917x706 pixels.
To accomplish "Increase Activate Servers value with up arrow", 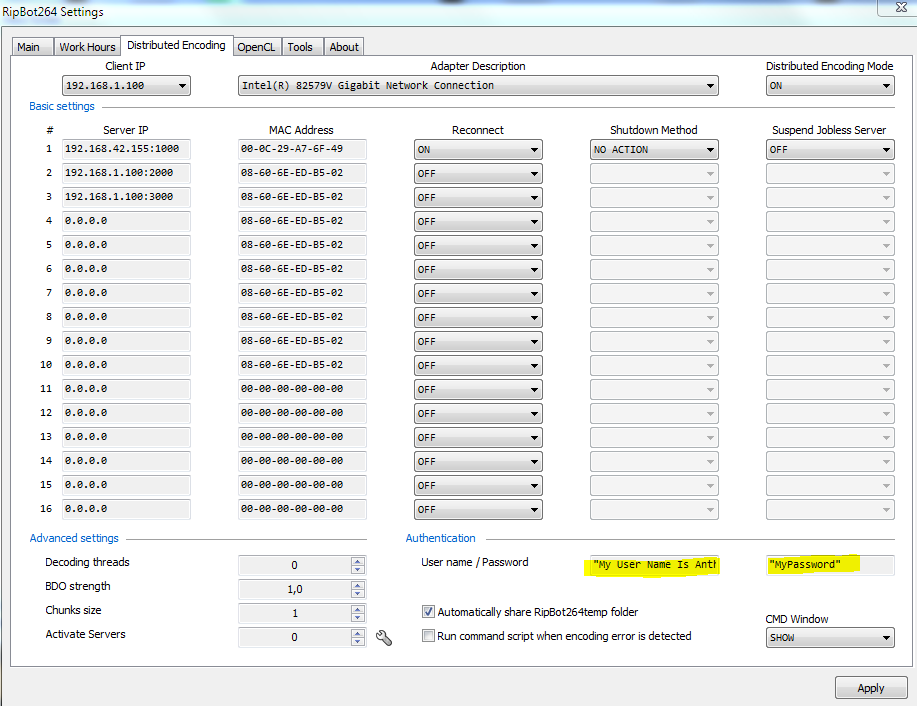I will pos(358,633).
